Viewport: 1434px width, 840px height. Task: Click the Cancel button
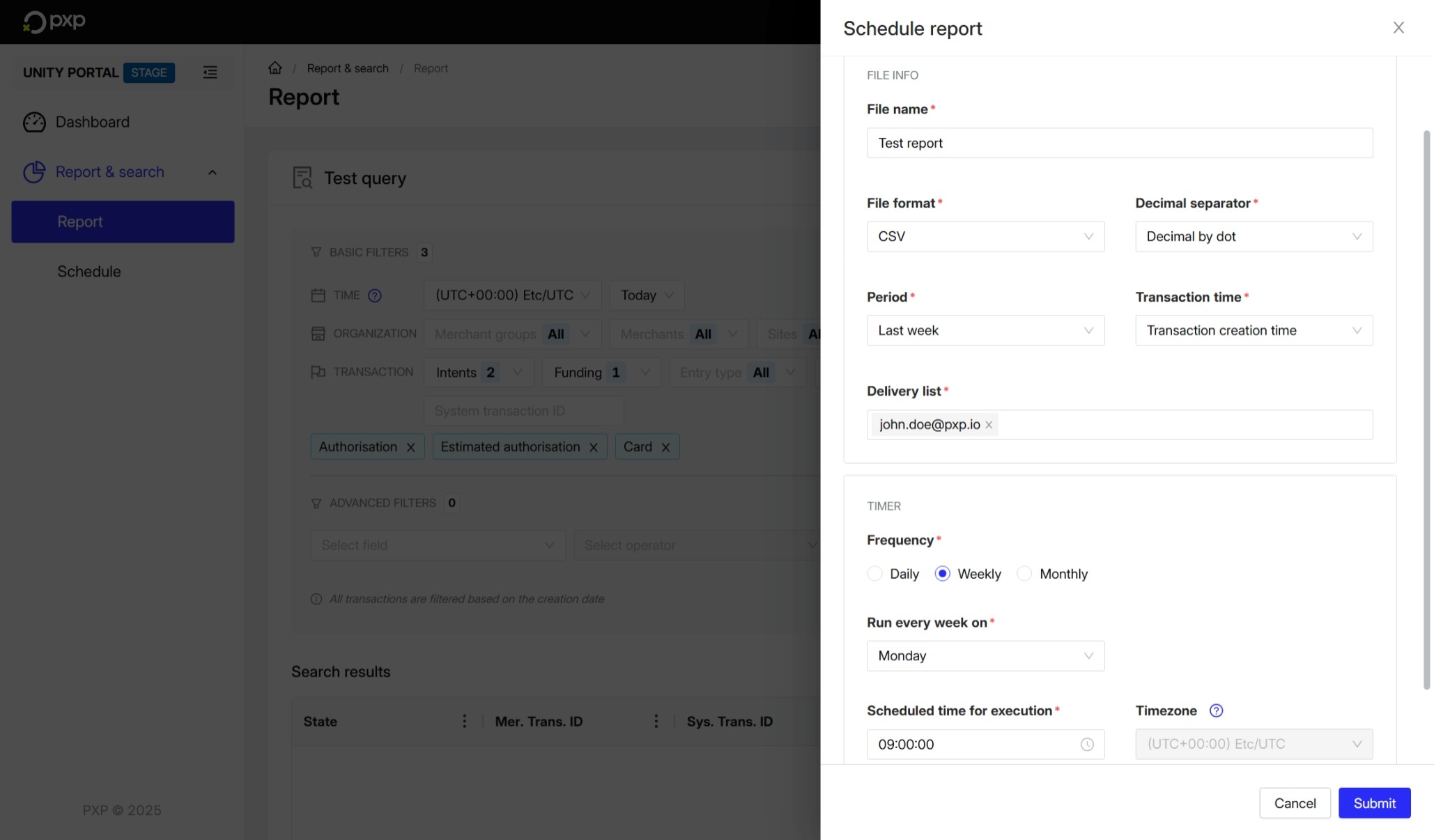[x=1294, y=803]
